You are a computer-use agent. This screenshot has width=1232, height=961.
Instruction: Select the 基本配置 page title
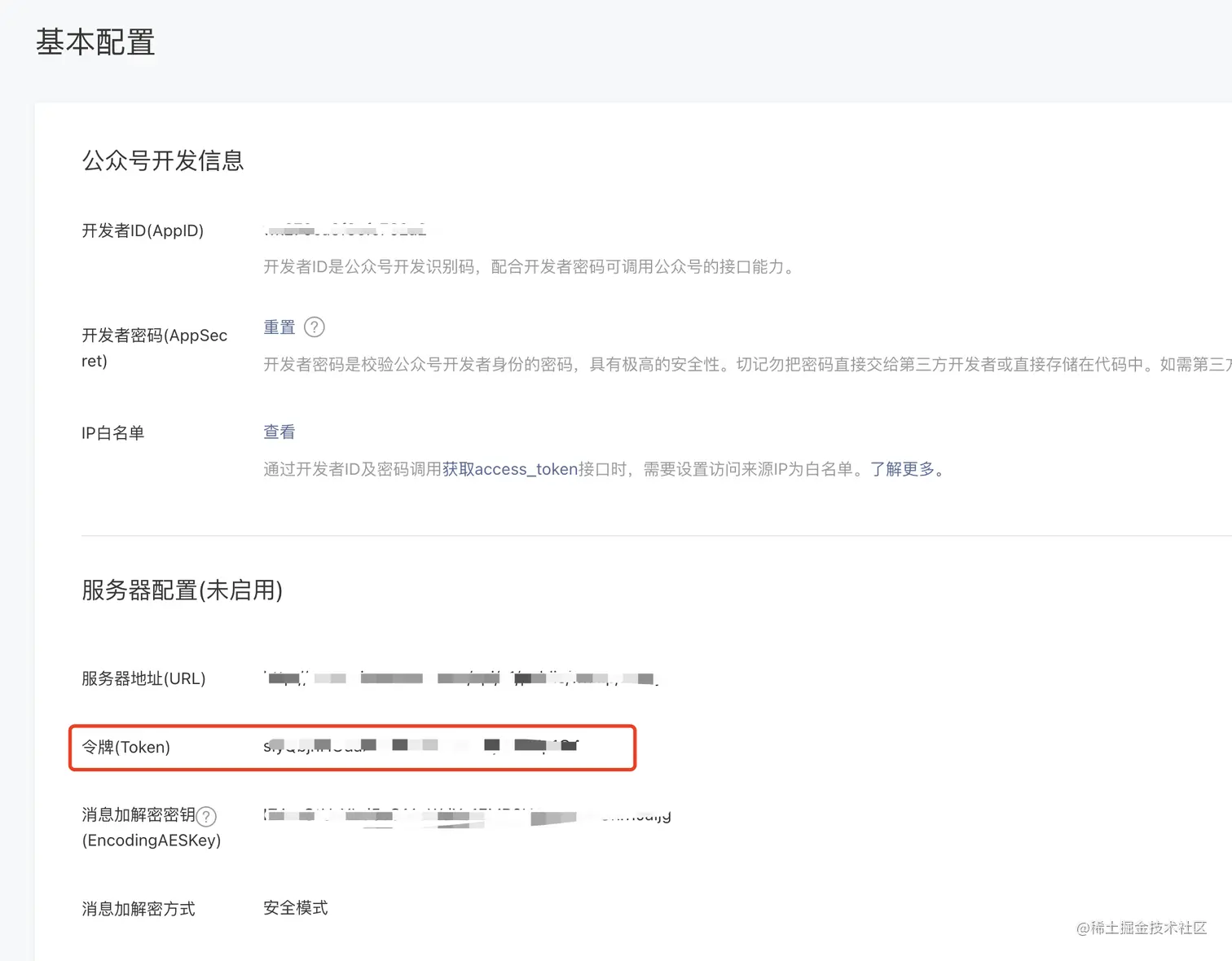(95, 42)
